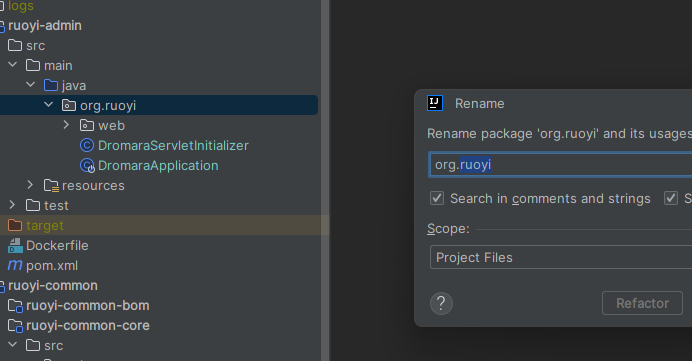Click the Dockerfile icon
Image resolution: width=692 pixels, height=361 pixels.
[x=15, y=245]
